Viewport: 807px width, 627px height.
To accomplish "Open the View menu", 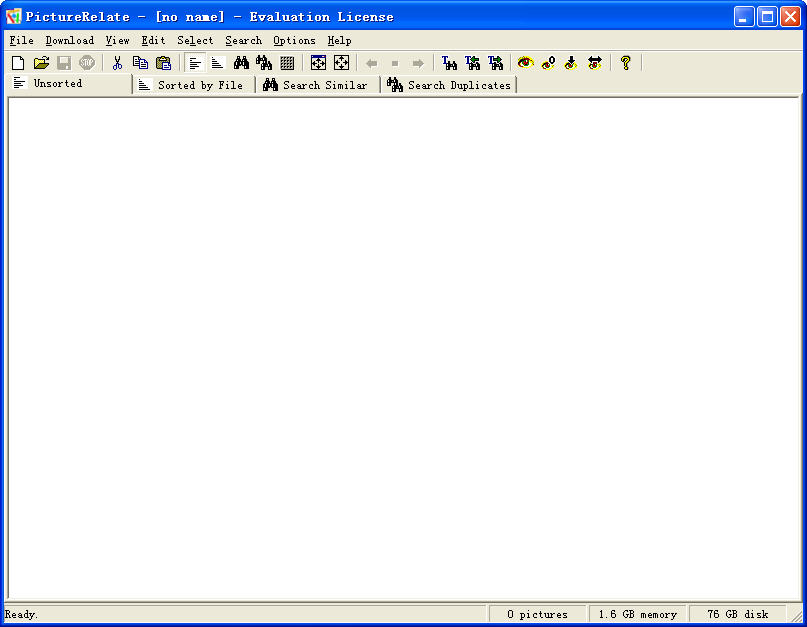I will pyautogui.click(x=117, y=40).
